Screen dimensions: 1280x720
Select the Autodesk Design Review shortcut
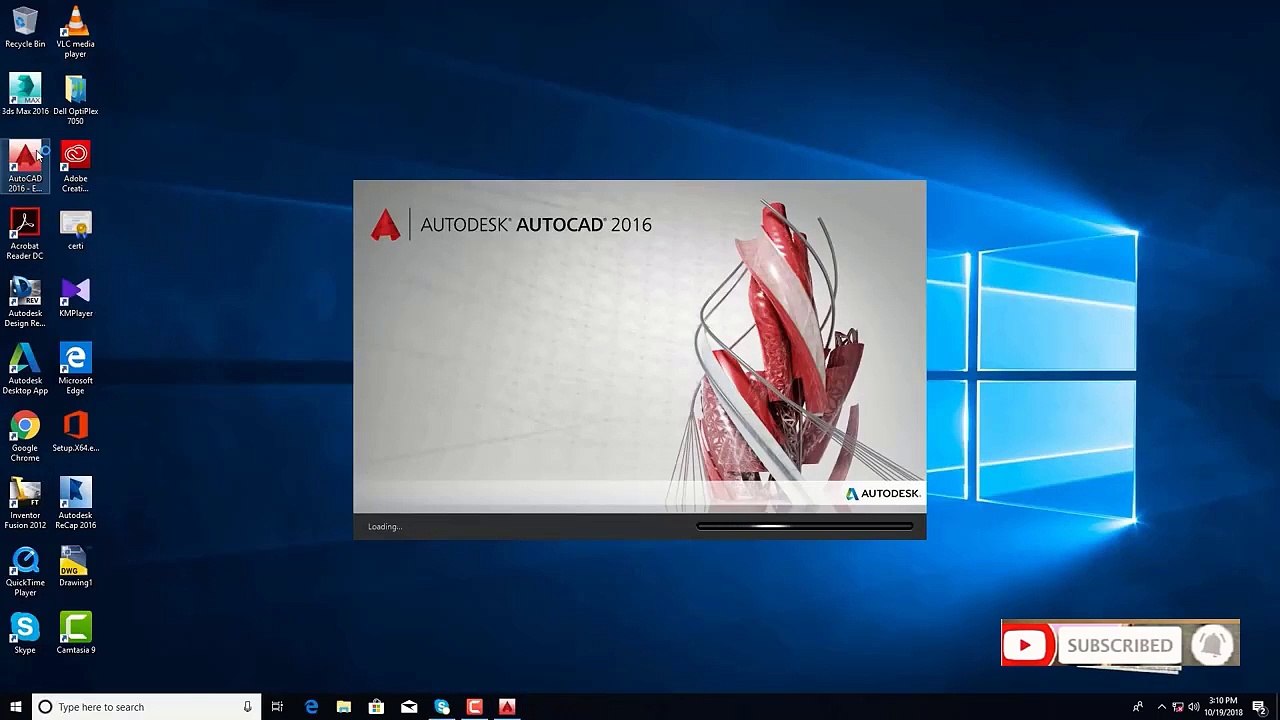pos(25,302)
